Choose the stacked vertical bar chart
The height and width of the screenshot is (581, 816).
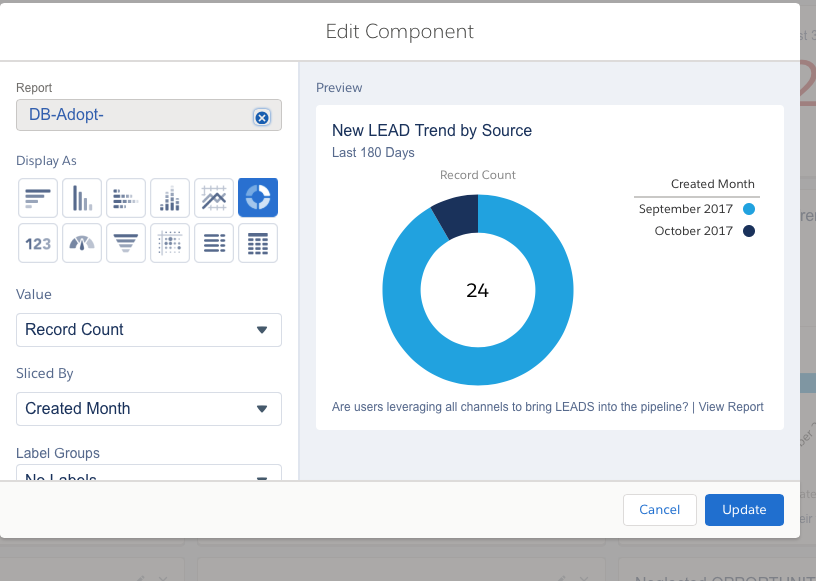pyautogui.click(x=170, y=198)
